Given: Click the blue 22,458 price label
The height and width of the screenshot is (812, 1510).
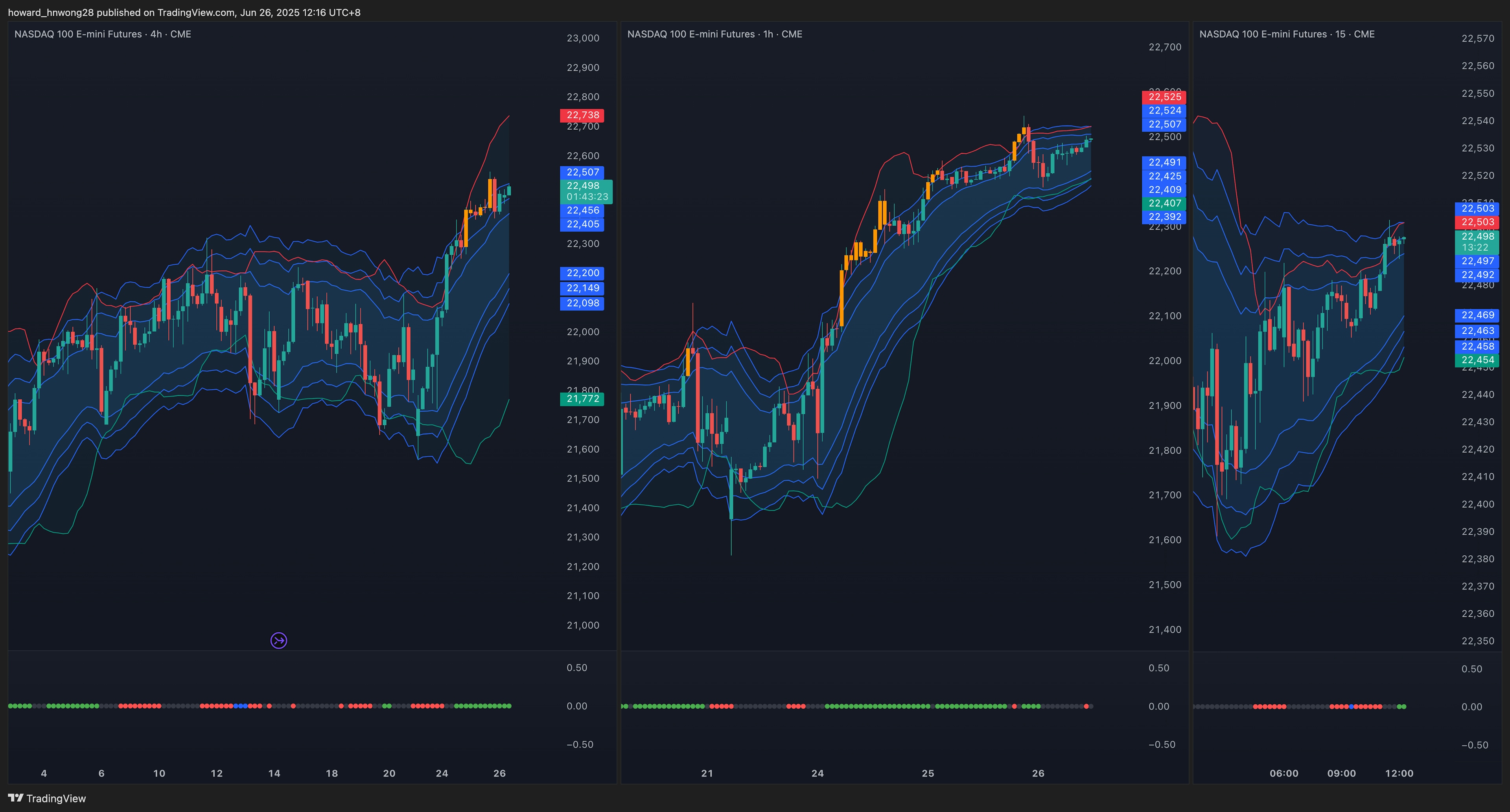Looking at the screenshot, I should tap(1477, 346).
